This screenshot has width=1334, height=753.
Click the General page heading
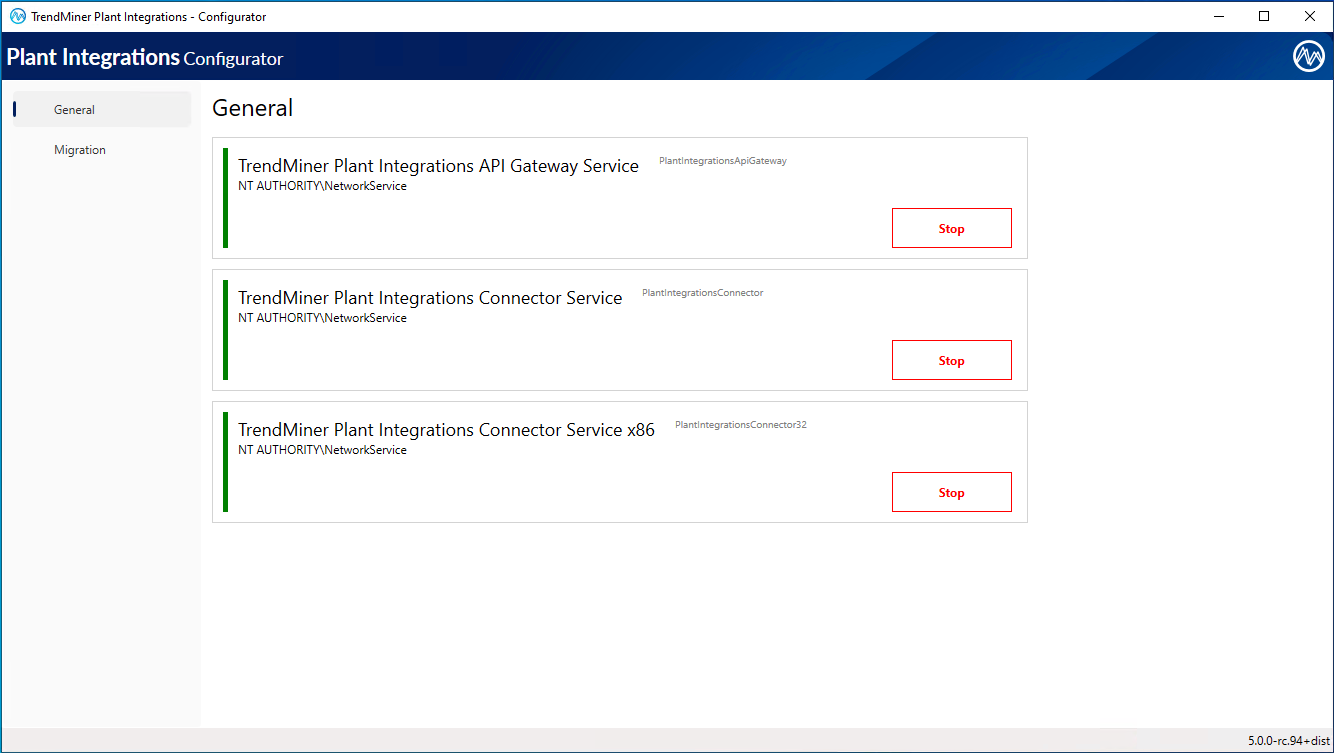(252, 108)
